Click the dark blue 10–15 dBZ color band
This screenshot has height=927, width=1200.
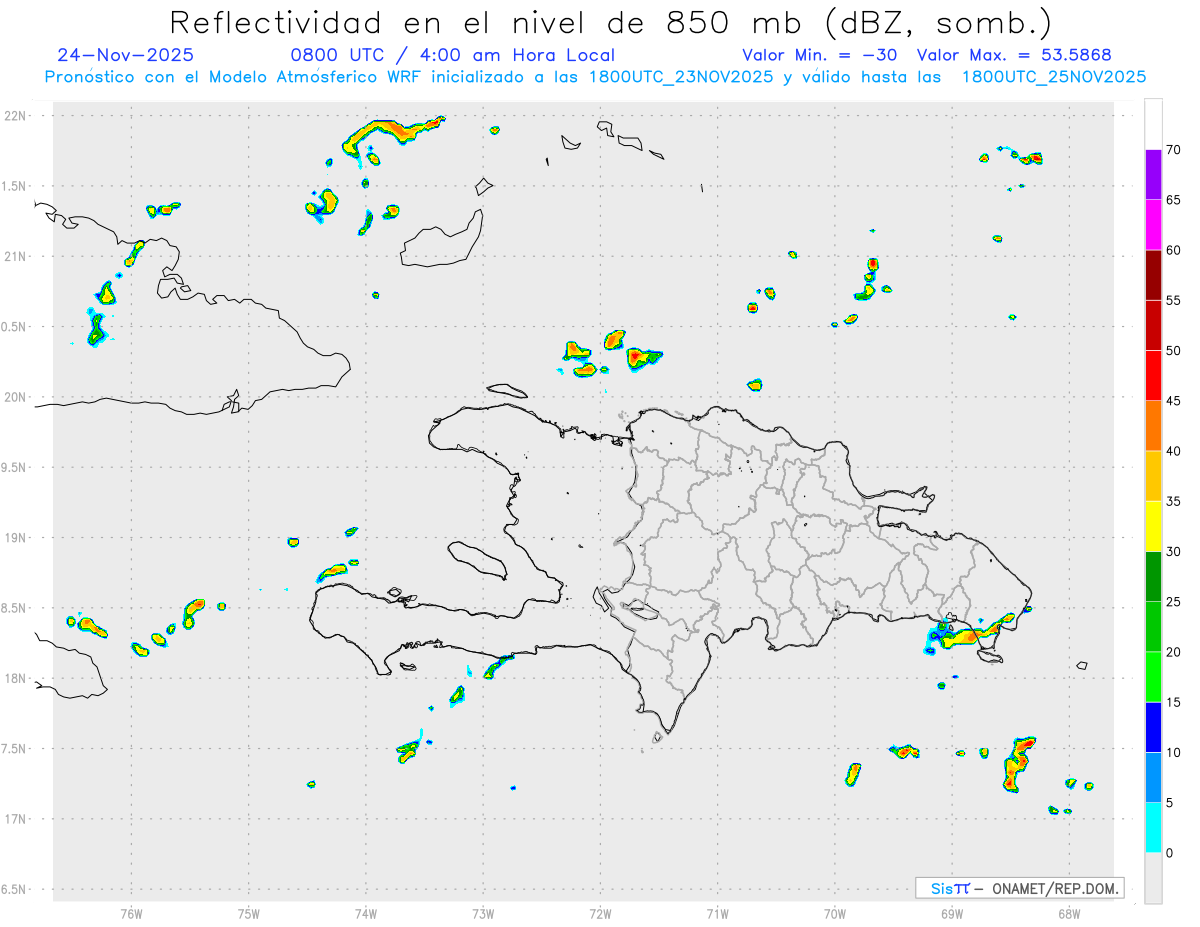point(1153,728)
